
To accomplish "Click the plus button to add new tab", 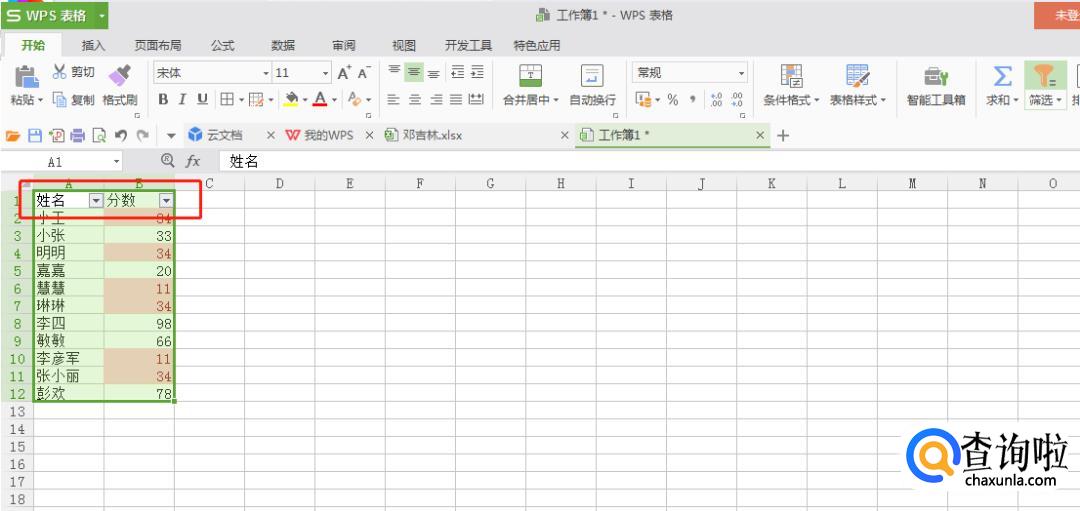I will click(x=783, y=136).
